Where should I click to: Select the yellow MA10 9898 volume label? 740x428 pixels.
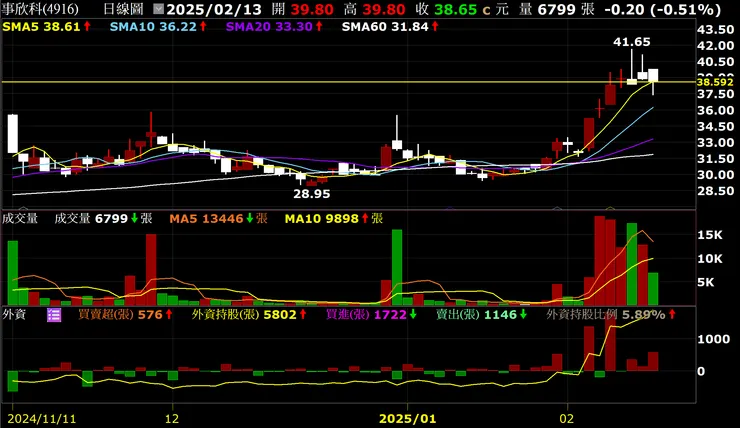[x=334, y=218]
